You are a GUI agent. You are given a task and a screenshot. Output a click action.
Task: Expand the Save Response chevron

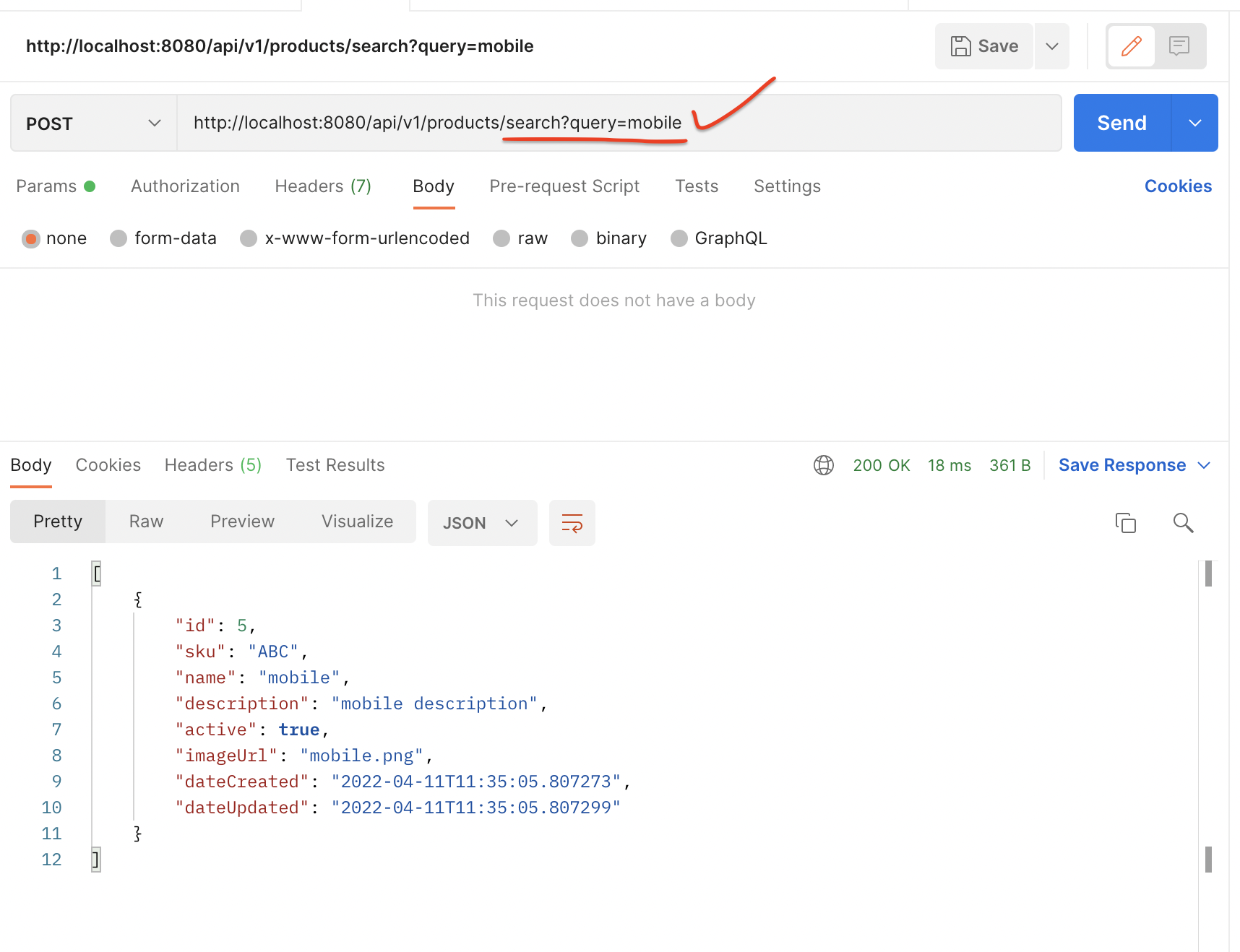click(x=1204, y=465)
